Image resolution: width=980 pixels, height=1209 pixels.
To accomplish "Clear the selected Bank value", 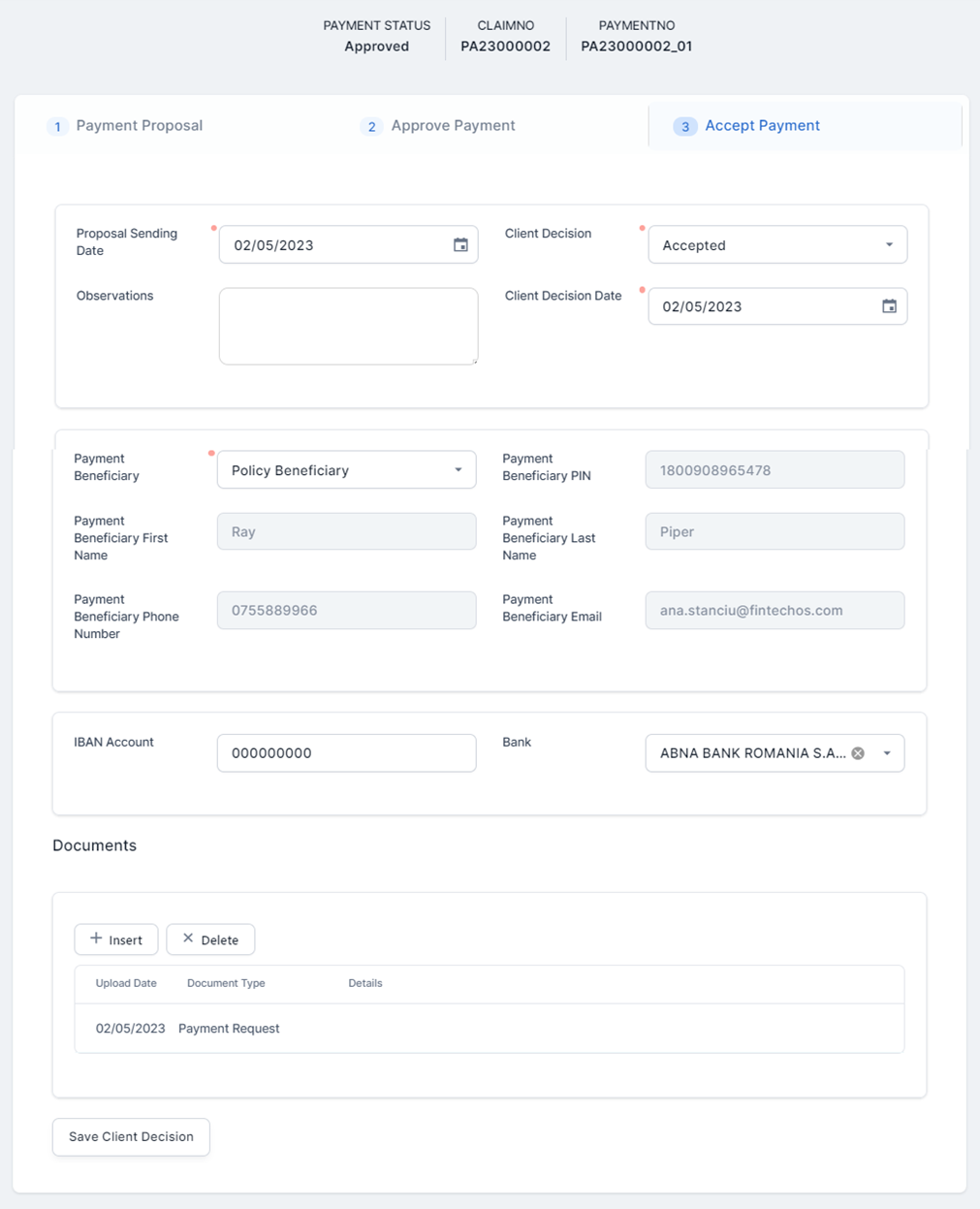I will coord(858,753).
